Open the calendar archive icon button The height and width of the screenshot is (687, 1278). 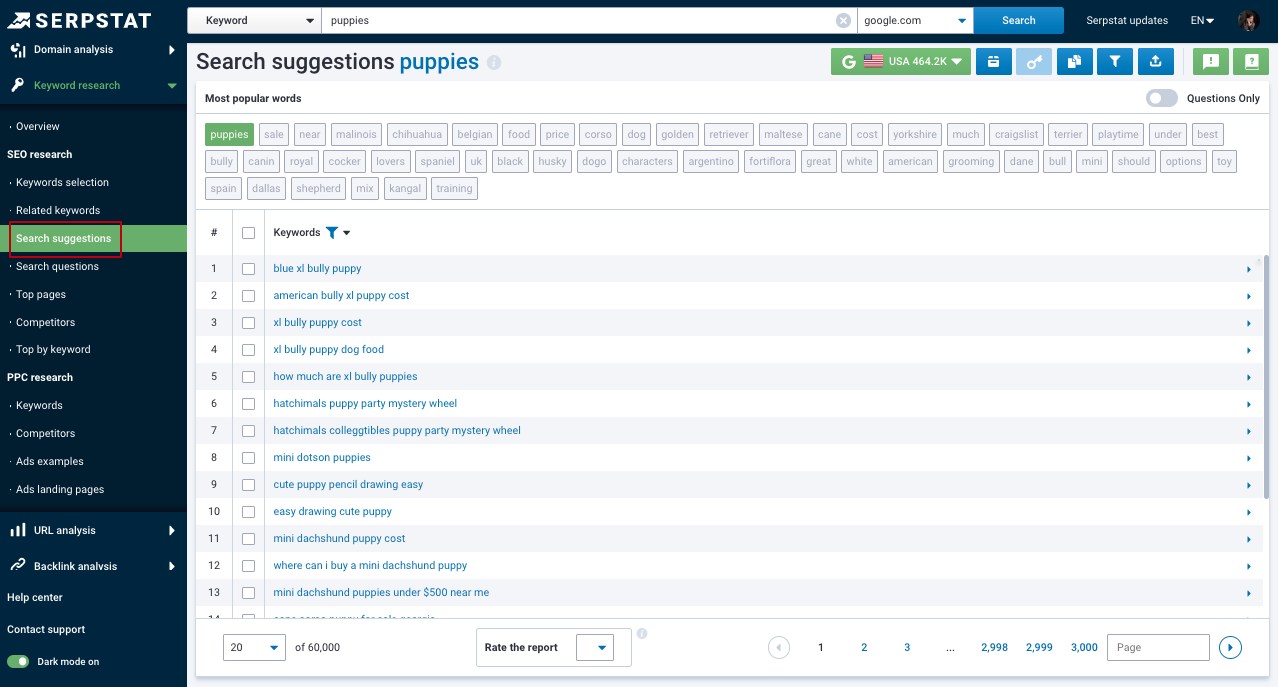tap(993, 62)
